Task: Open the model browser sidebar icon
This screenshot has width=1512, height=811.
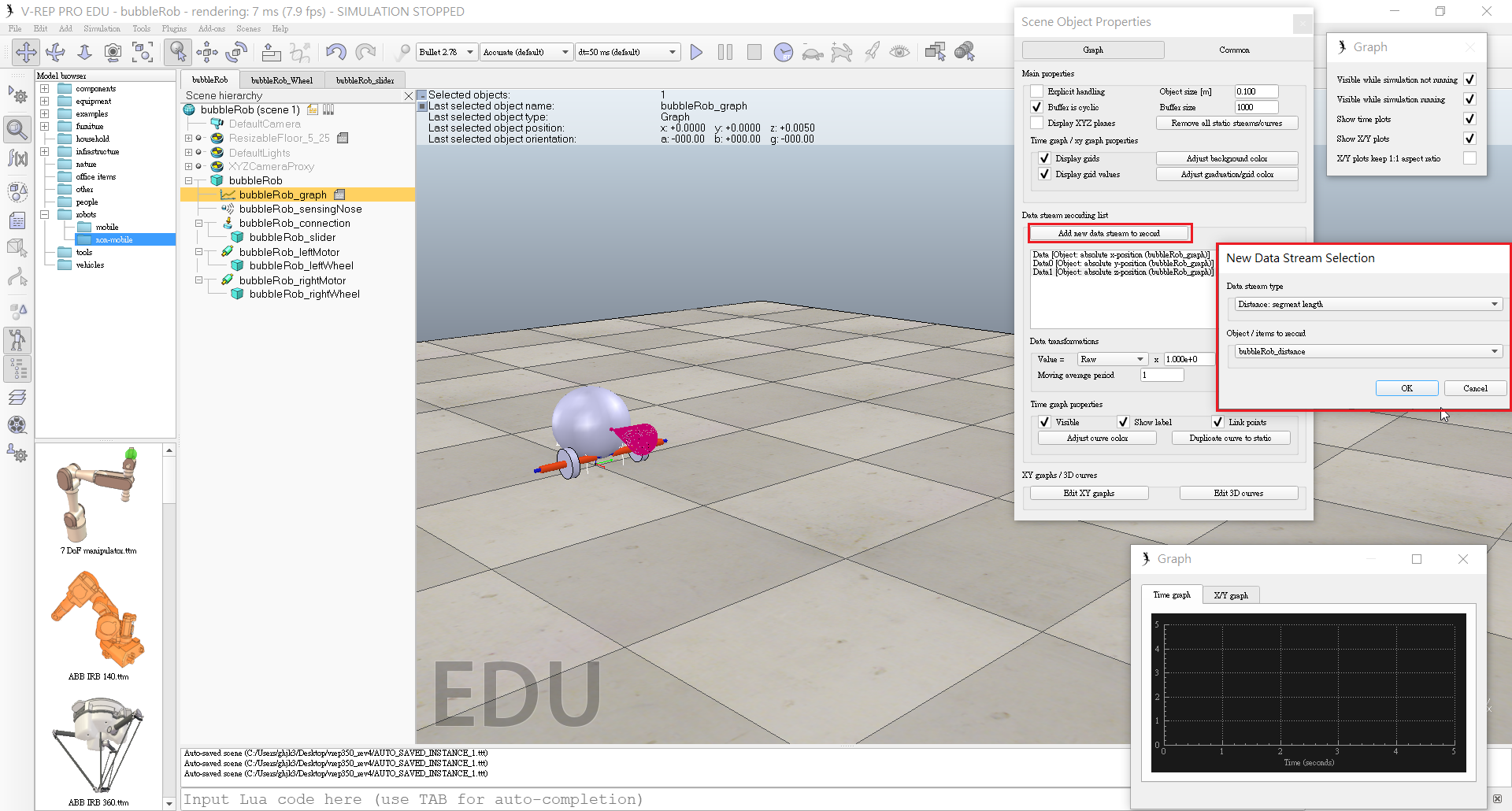Action: (x=17, y=340)
